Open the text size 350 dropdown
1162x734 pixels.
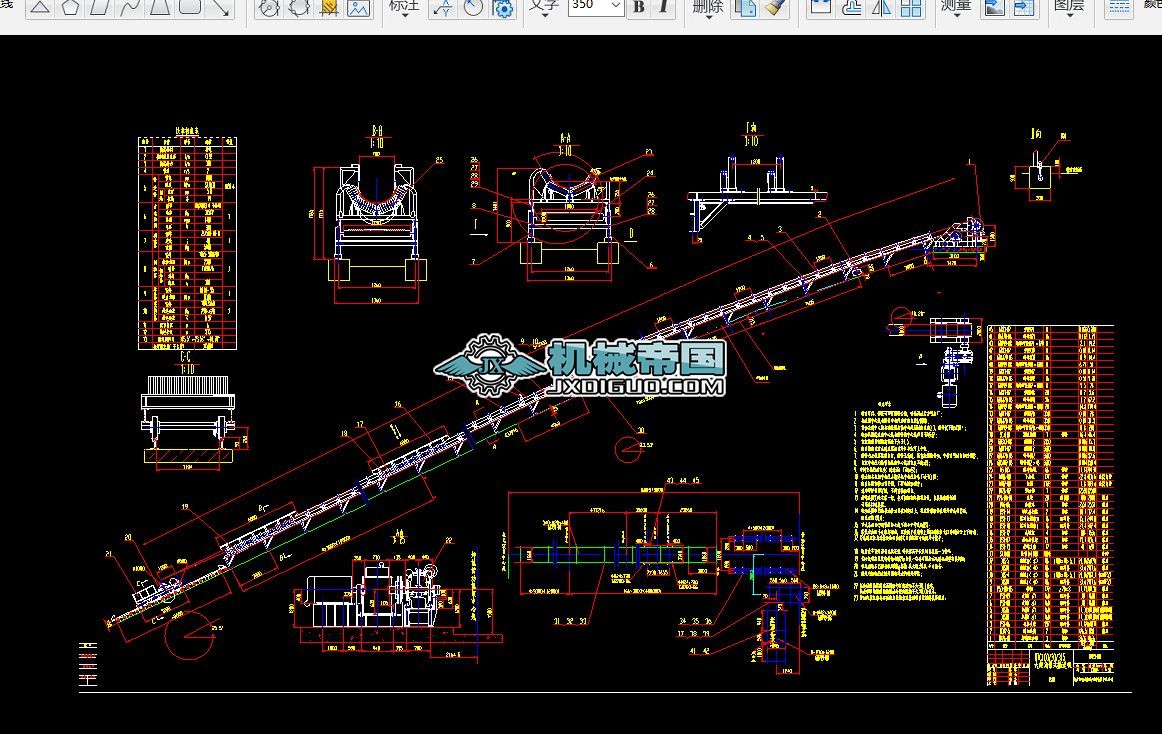(x=615, y=6)
